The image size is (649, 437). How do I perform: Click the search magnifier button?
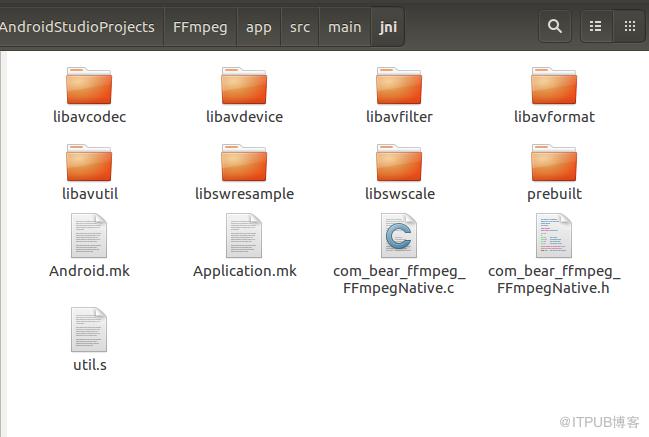click(x=555, y=26)
